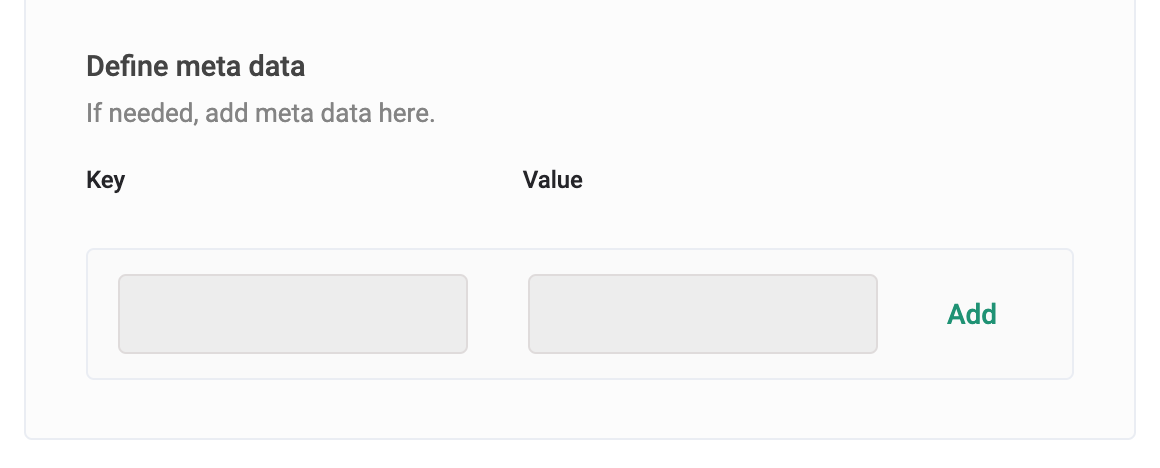Select the text box beside Add
The image size is (1160, 468).
(x=703, y=314)
